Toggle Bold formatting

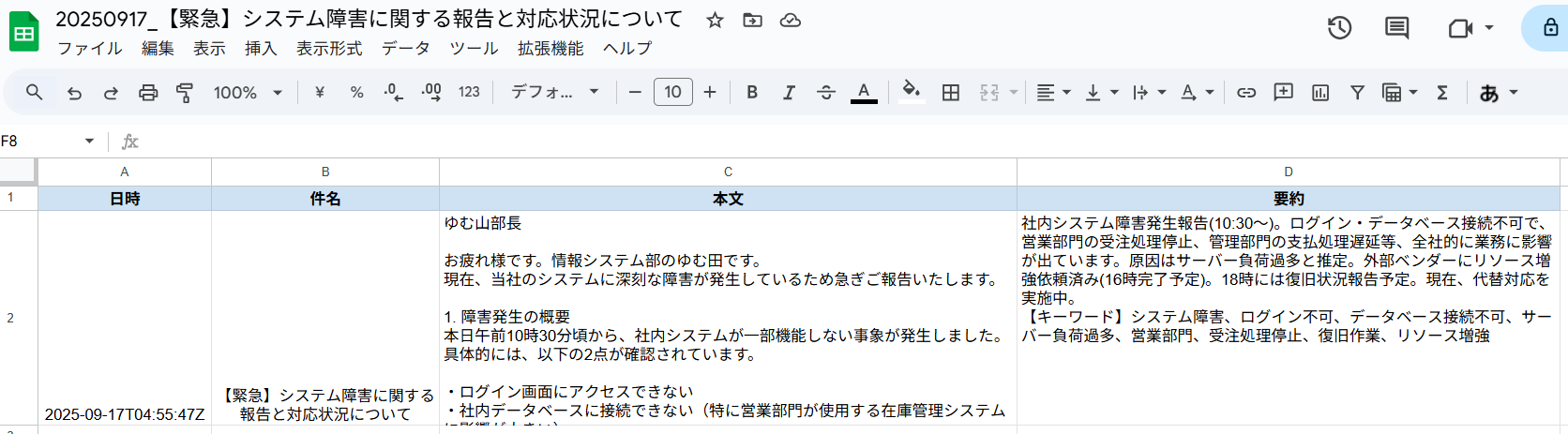click(x=752, y=92)
